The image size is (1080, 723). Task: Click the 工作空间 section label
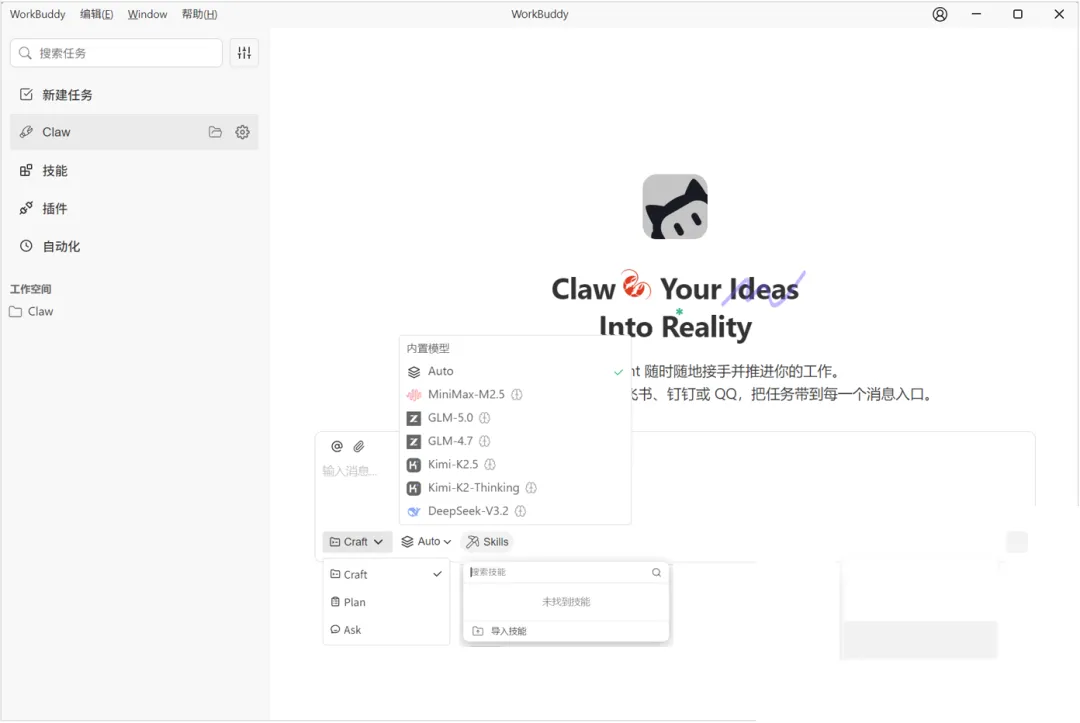tap(31, 289)
